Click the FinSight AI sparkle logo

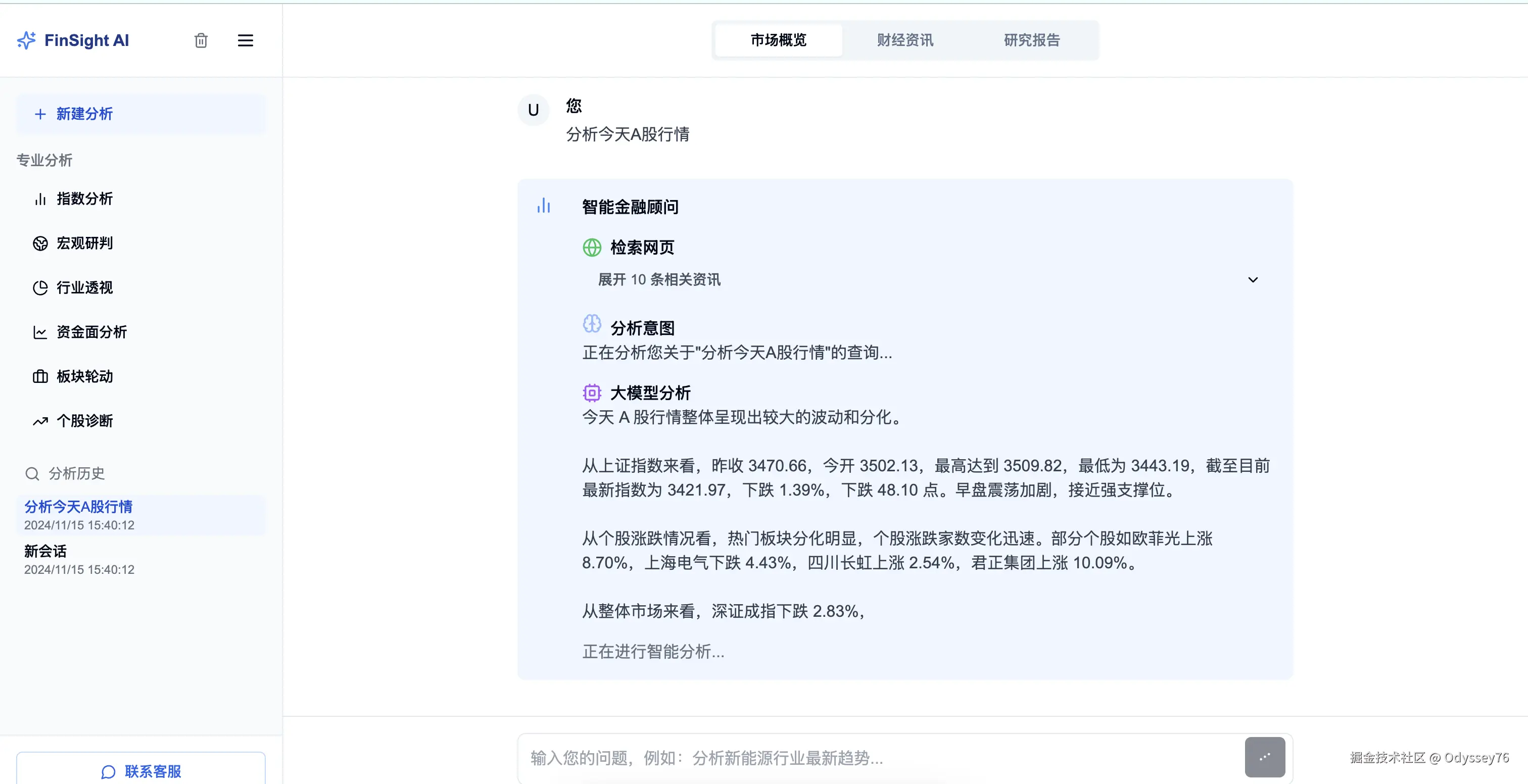[x=27, y=40]
